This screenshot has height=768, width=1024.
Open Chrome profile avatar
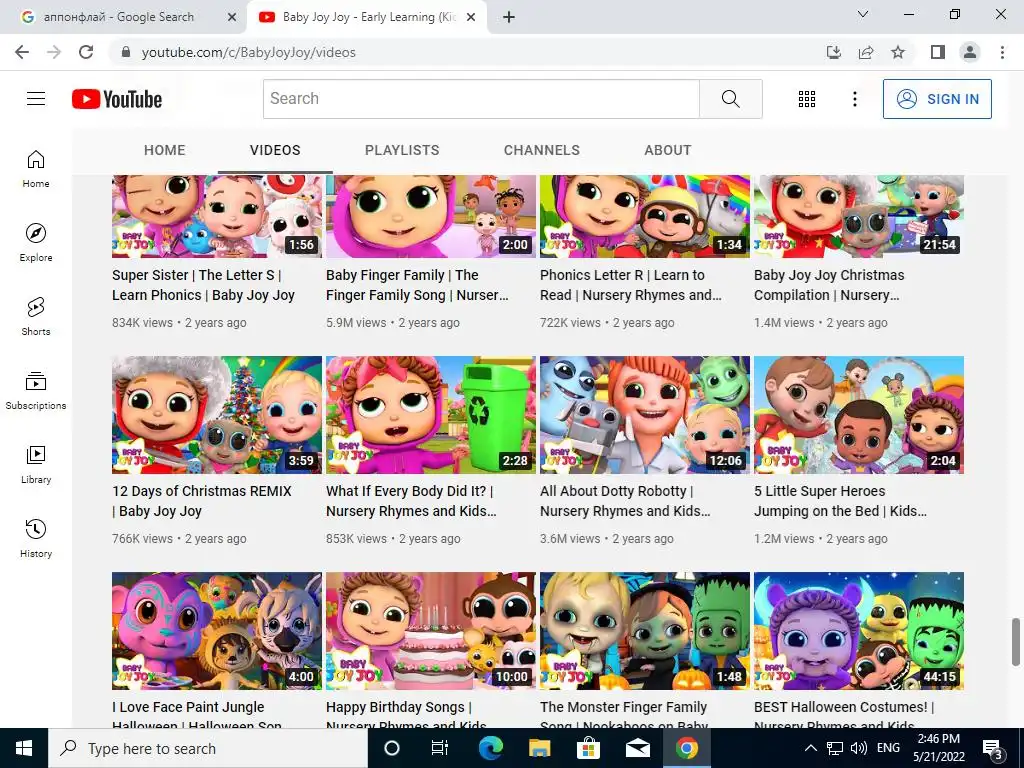click(x=970, y=52)
